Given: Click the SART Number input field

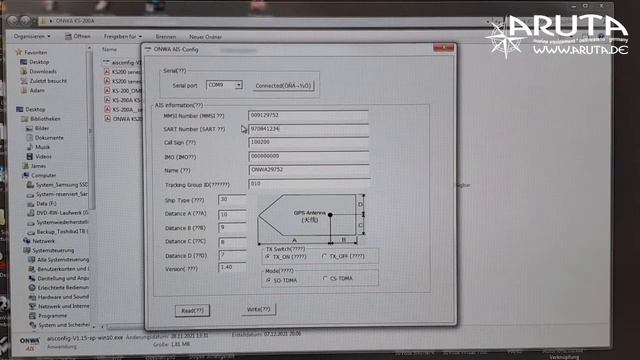Looking at the screenshot, I should [x=308, y=129].
